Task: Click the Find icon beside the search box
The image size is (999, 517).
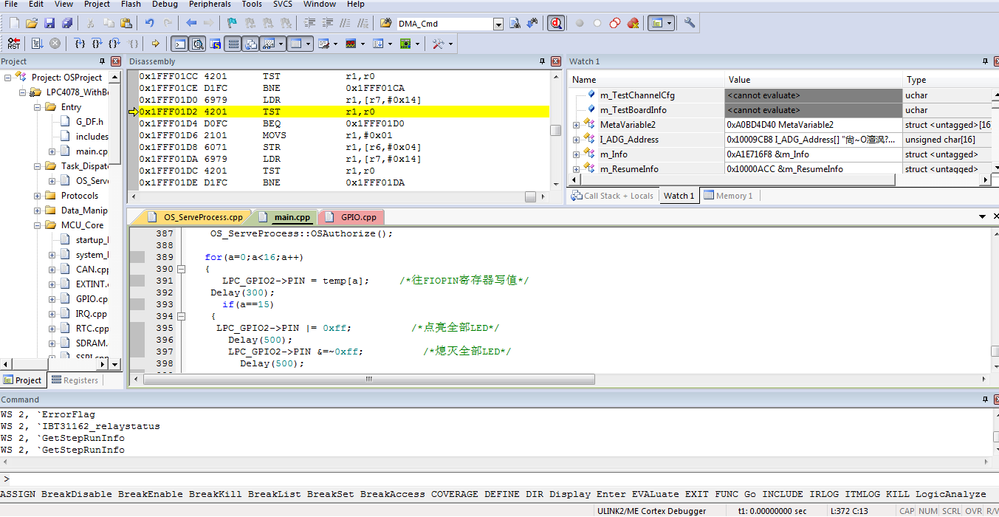Action: [515, 24]
